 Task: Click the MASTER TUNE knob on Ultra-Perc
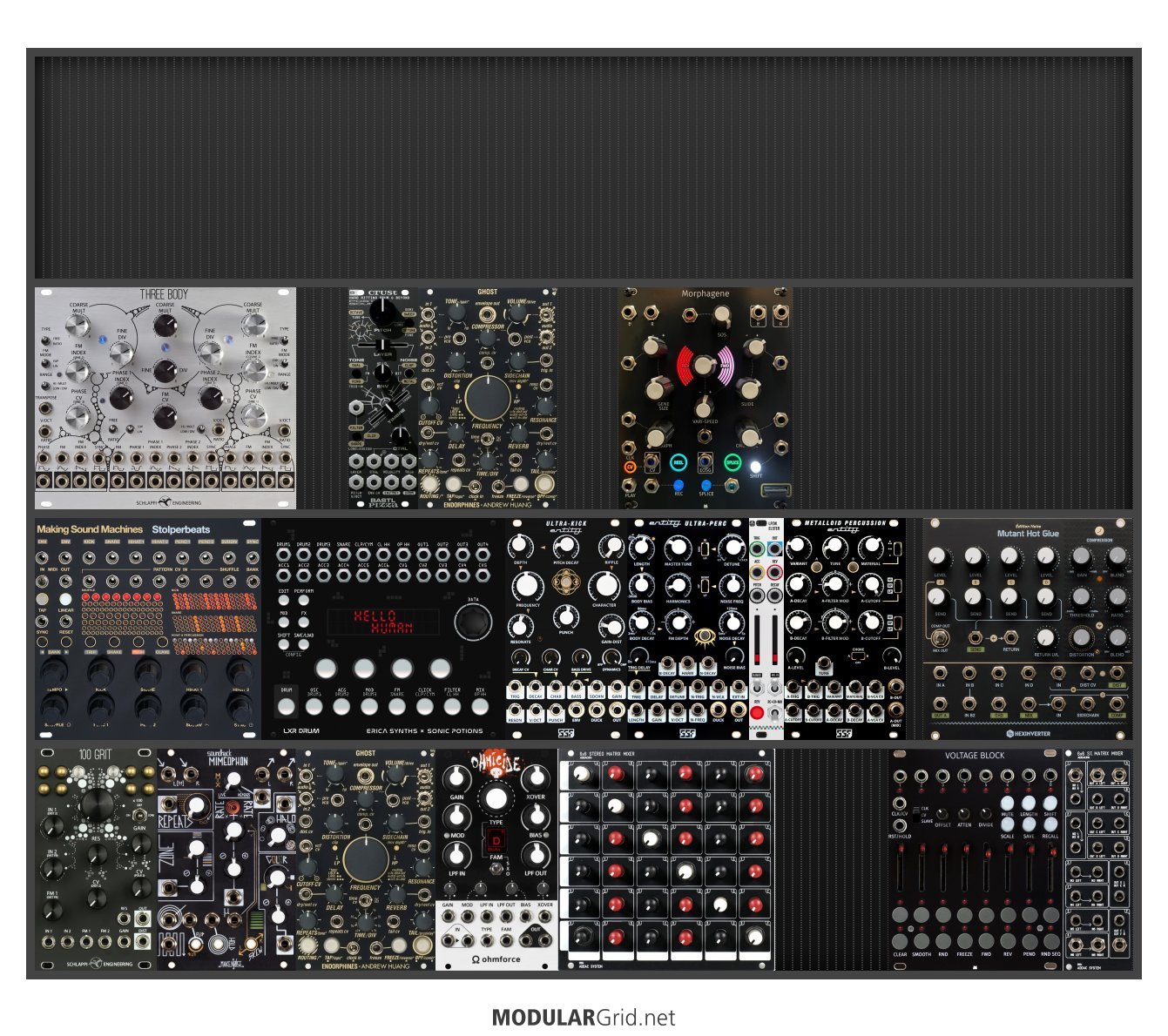click(x=678, y=548)
